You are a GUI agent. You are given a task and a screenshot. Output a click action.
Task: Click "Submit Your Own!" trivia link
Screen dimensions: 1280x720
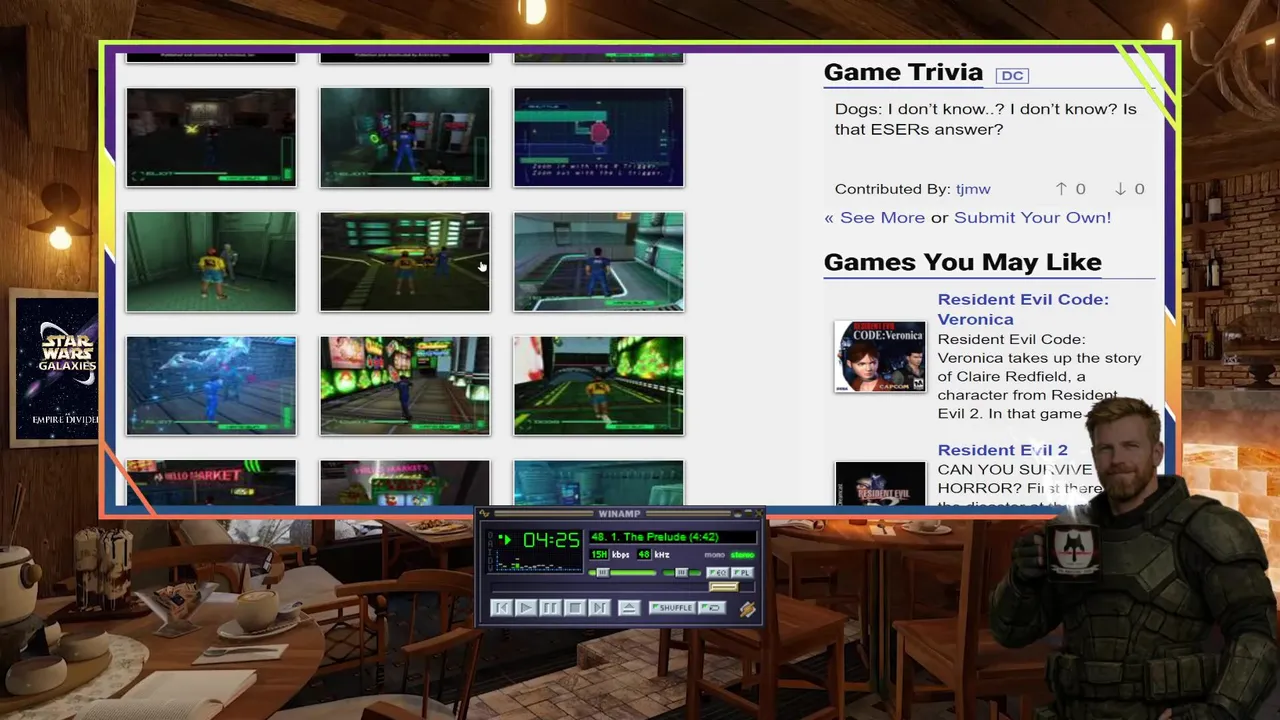[x=1032, y=217]
